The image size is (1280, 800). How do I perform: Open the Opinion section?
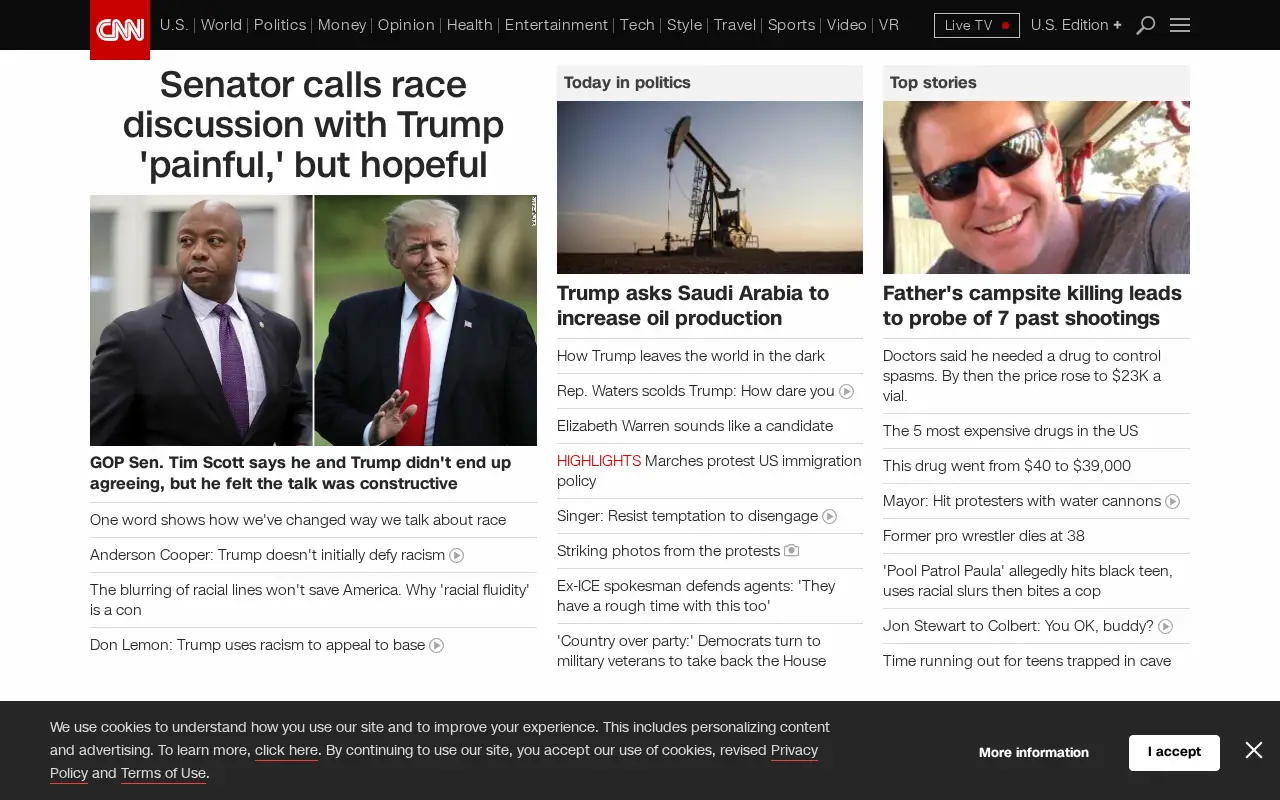pyautogui.click(x=406, y=25)
